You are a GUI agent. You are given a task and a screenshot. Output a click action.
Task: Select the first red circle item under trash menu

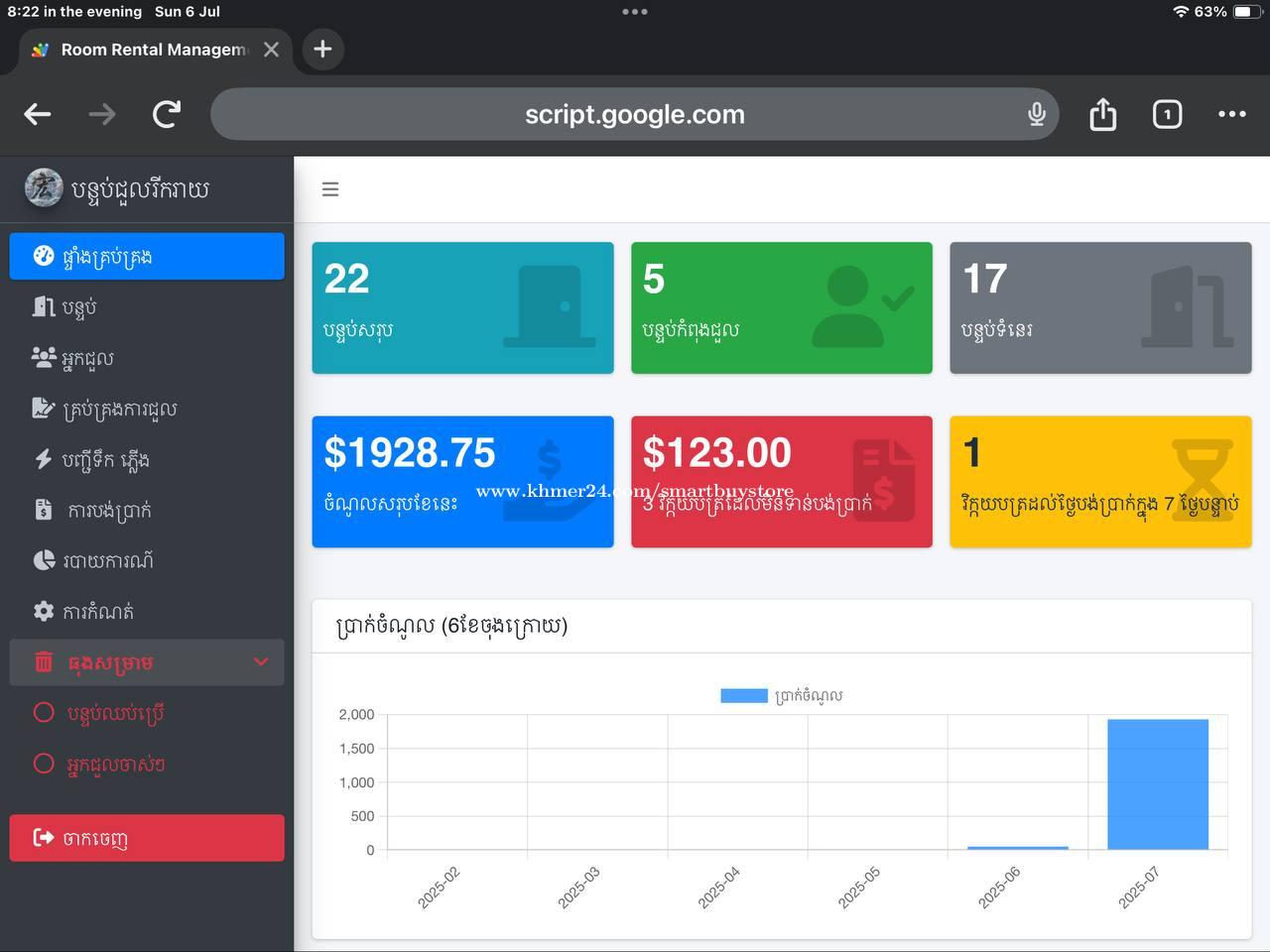point(114,713)
